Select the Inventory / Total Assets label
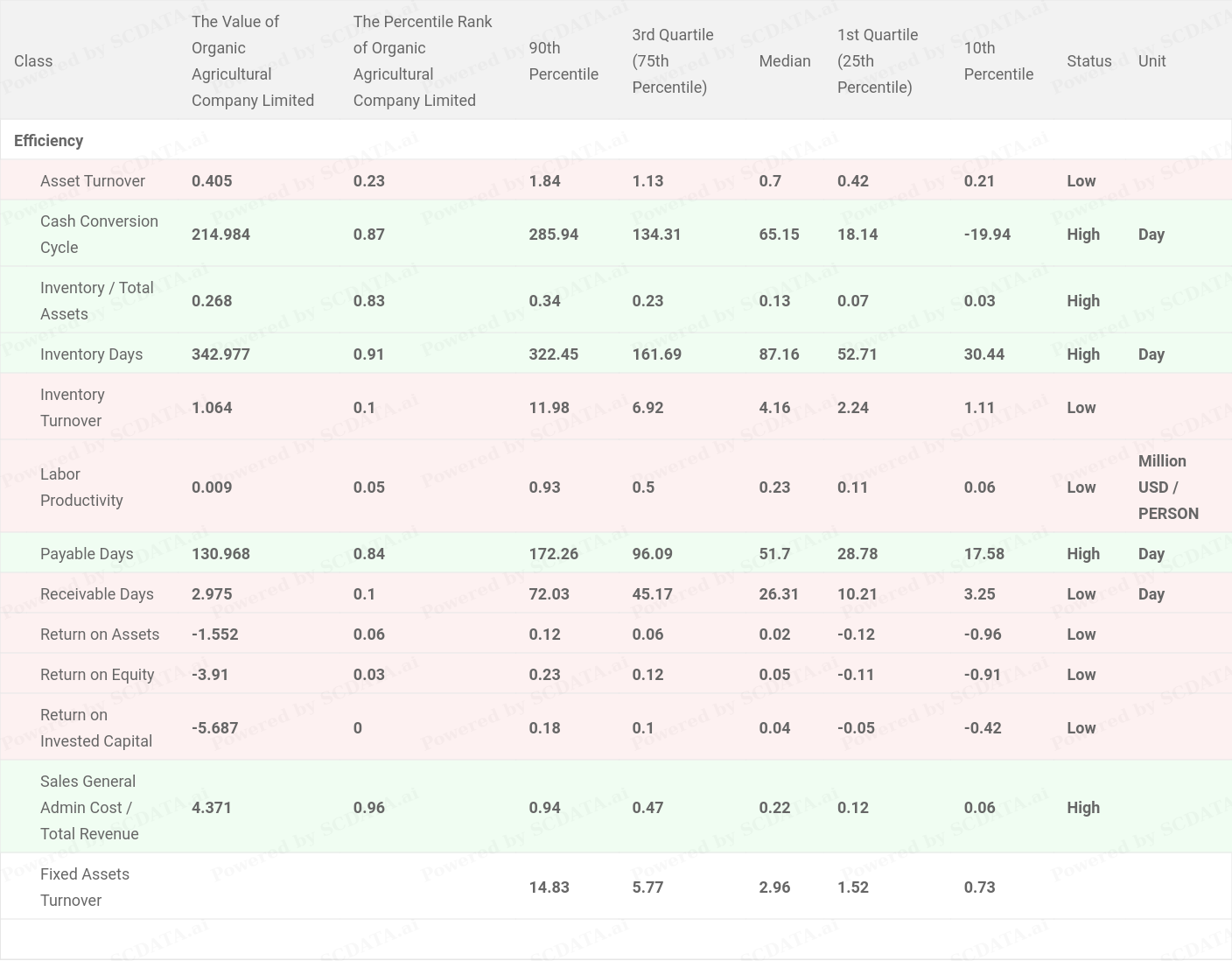This screenshot has width=1232, height=961. click(97, 300)
